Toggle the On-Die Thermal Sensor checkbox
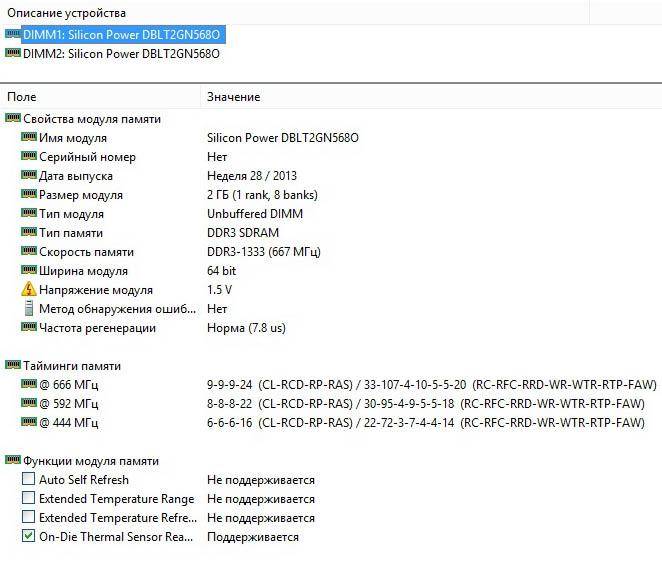662x565 pixels. [x=29, y=537]
